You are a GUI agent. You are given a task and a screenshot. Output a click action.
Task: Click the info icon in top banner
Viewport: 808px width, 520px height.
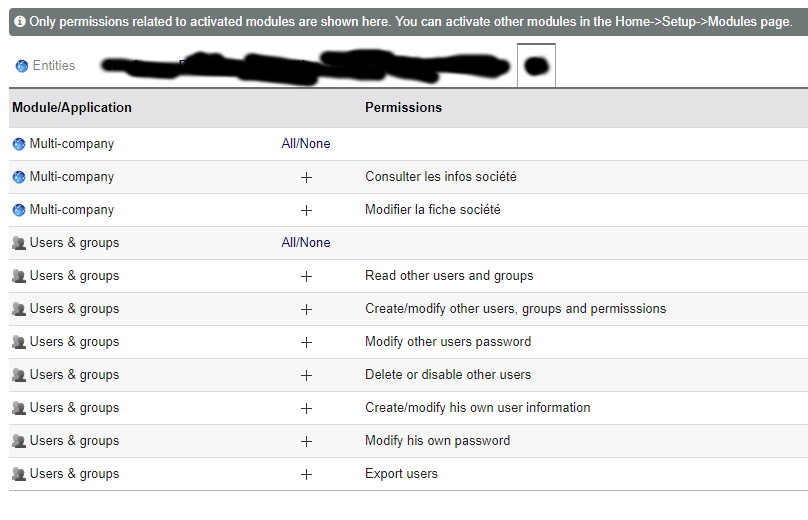click(x=20, y=21)
